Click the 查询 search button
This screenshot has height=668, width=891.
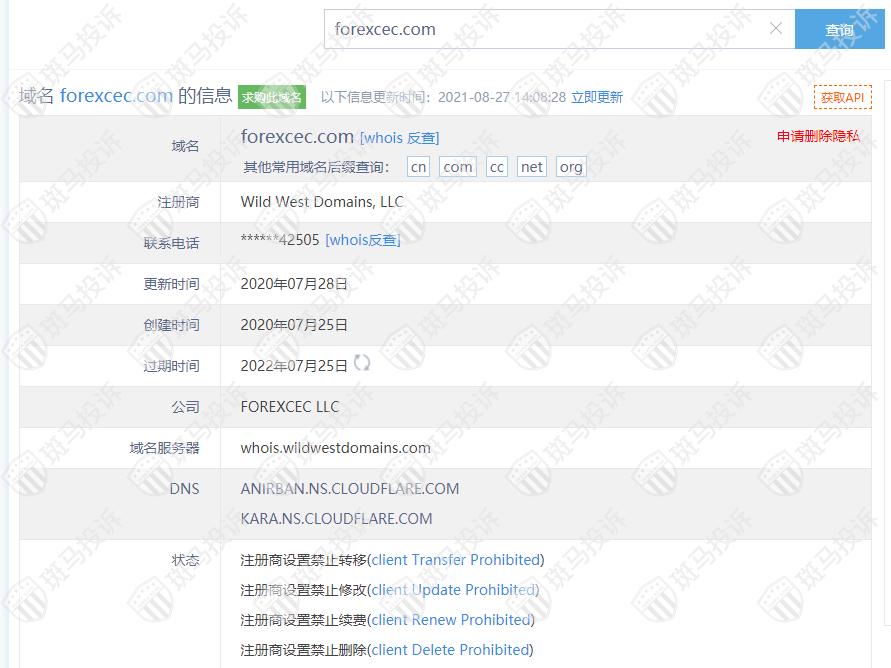839,30
